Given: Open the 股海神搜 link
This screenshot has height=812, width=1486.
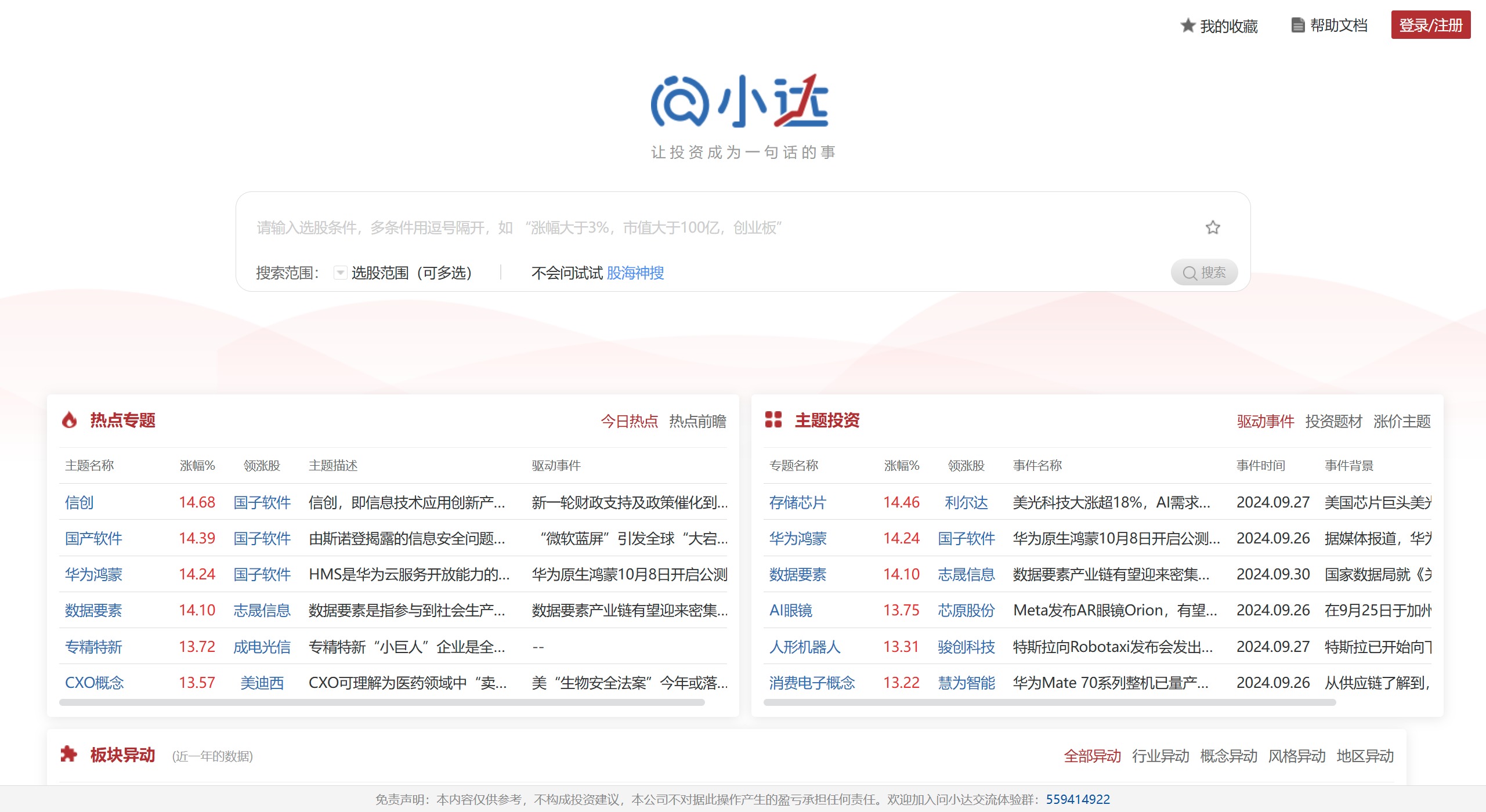Looking at the screenshot, I should (x=636, y=273).
